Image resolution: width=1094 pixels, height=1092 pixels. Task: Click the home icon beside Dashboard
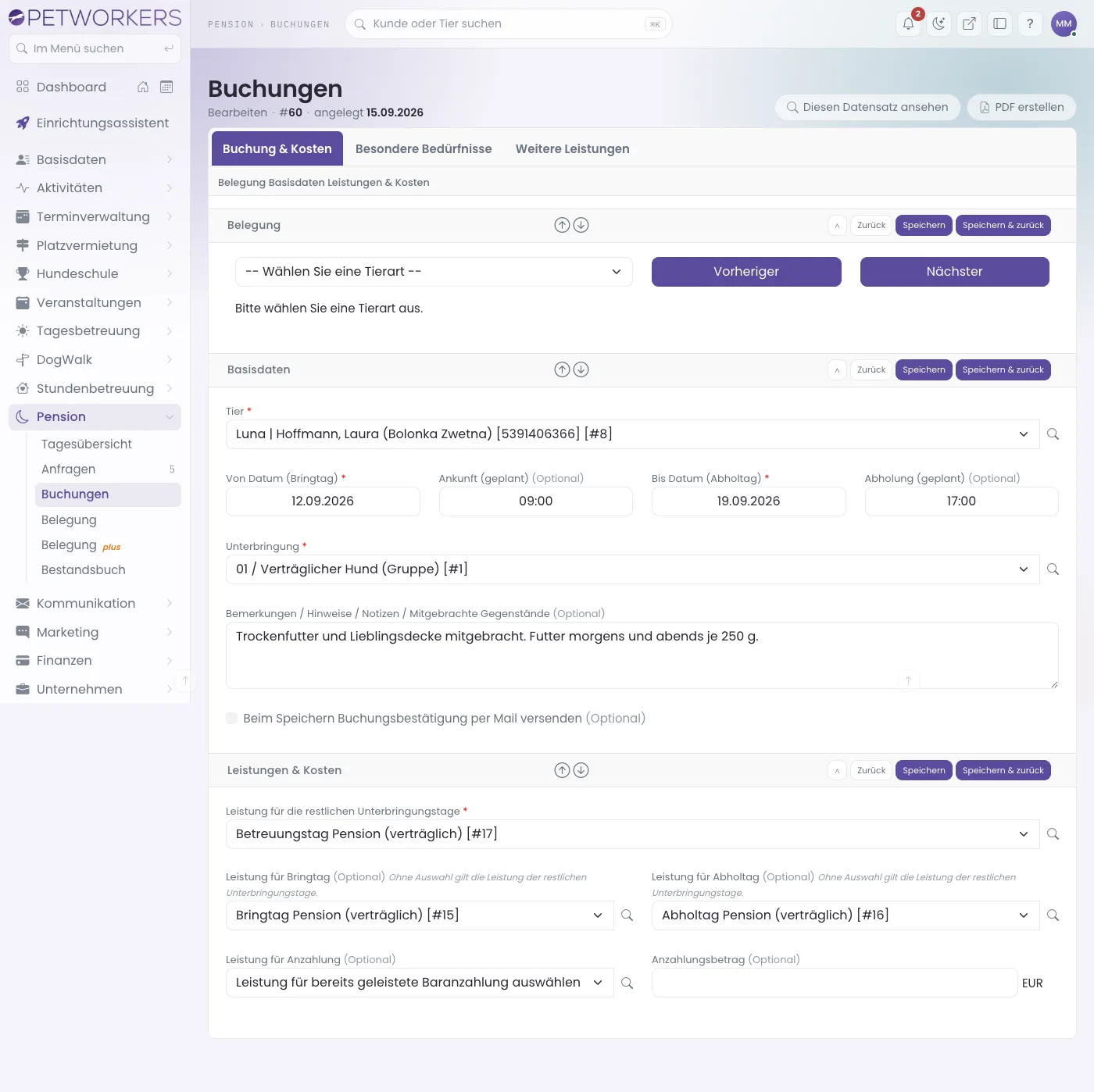tap(143, 87)
